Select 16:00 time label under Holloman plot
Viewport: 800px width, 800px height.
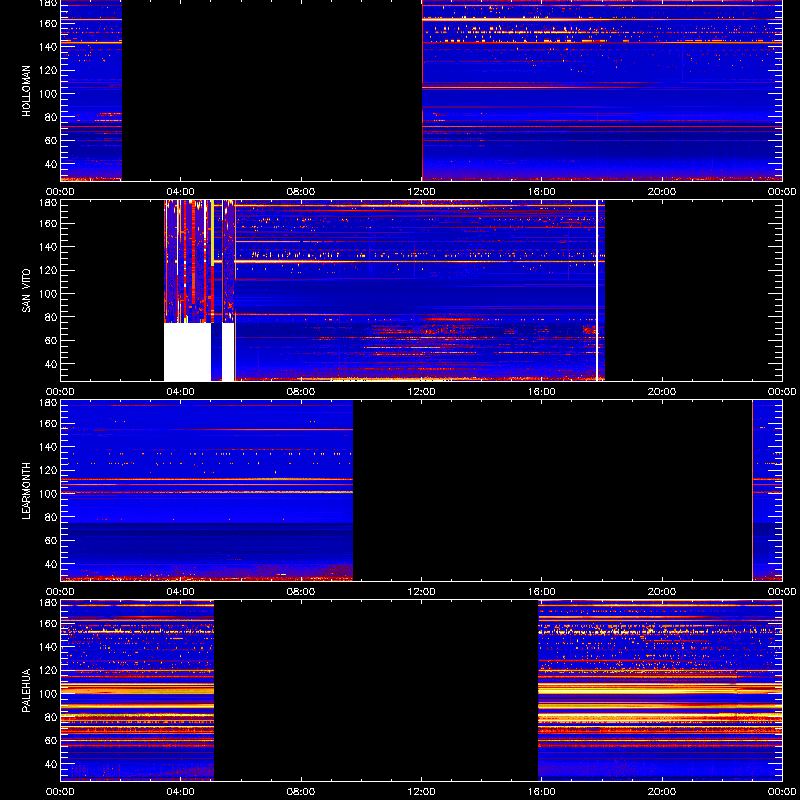[542, 192]
